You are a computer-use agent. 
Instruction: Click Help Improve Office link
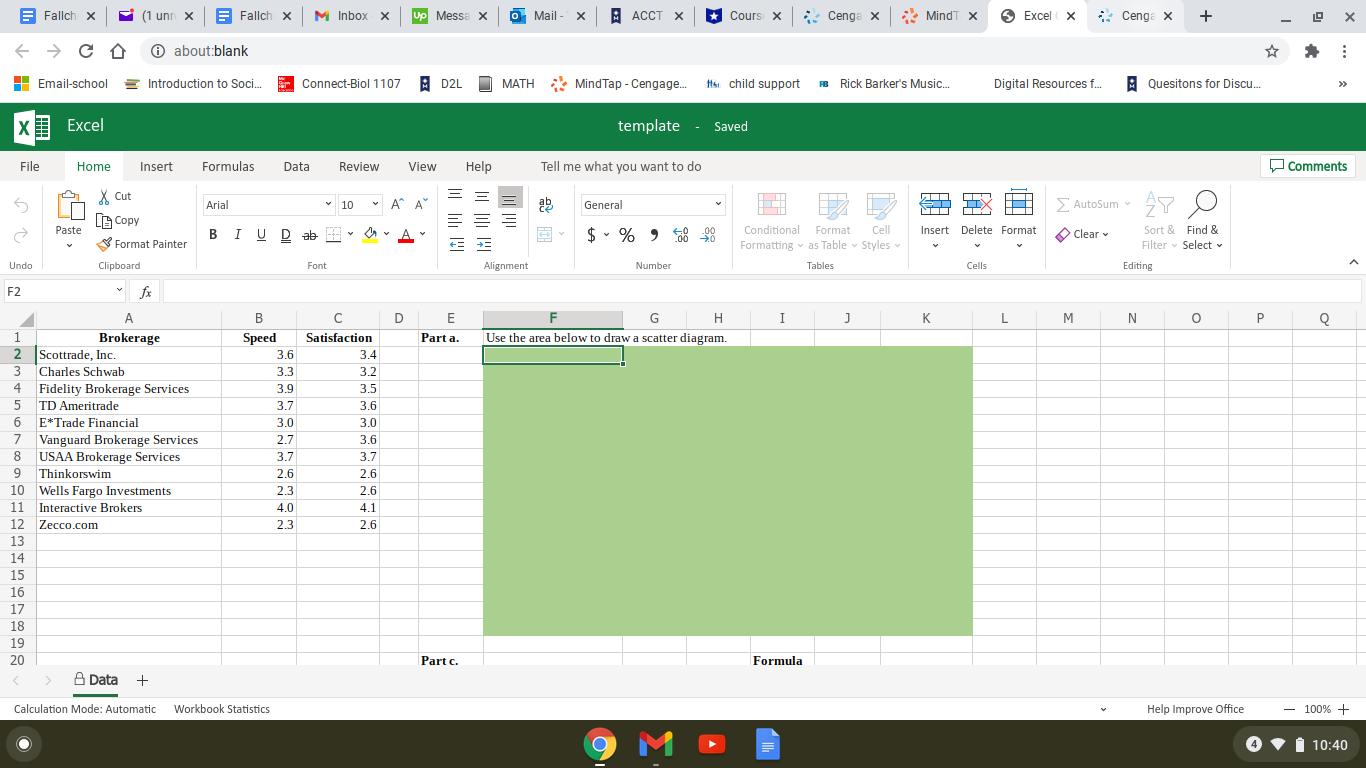(x=1195, y=709)
